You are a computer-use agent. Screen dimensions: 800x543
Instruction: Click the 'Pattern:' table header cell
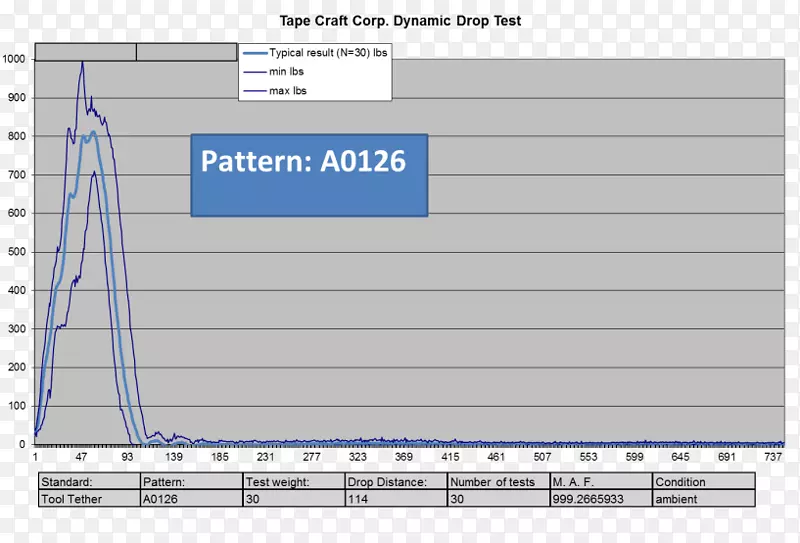(x=191, y=482)
